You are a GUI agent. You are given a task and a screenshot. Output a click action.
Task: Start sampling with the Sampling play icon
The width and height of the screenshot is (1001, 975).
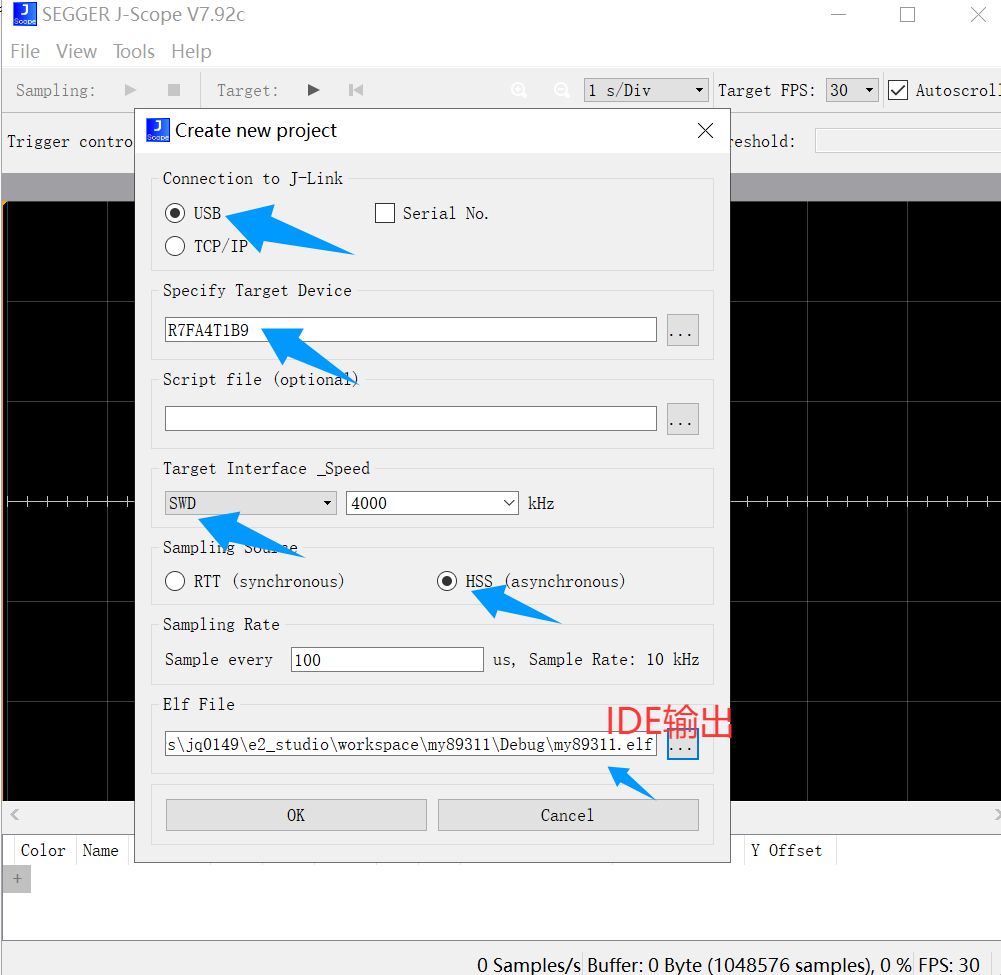(130, 90)
